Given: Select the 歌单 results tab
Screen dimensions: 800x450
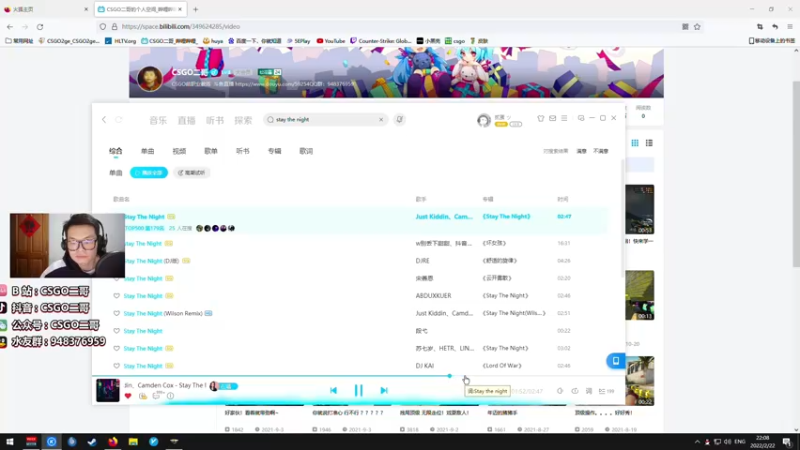Looking at the screenshot, I should click(211, 151).
